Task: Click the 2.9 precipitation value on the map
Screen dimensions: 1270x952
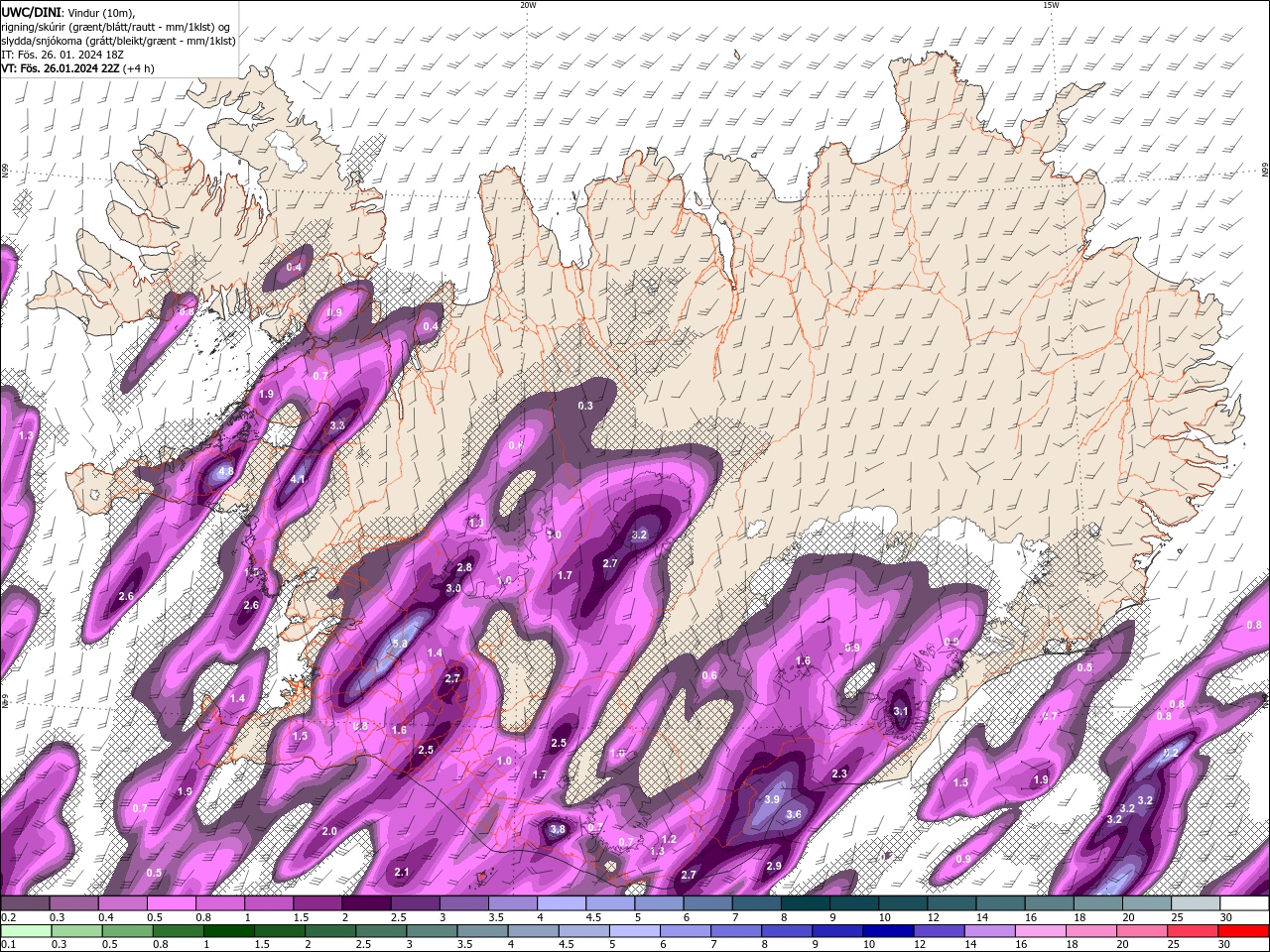Action: click(774, 867)
